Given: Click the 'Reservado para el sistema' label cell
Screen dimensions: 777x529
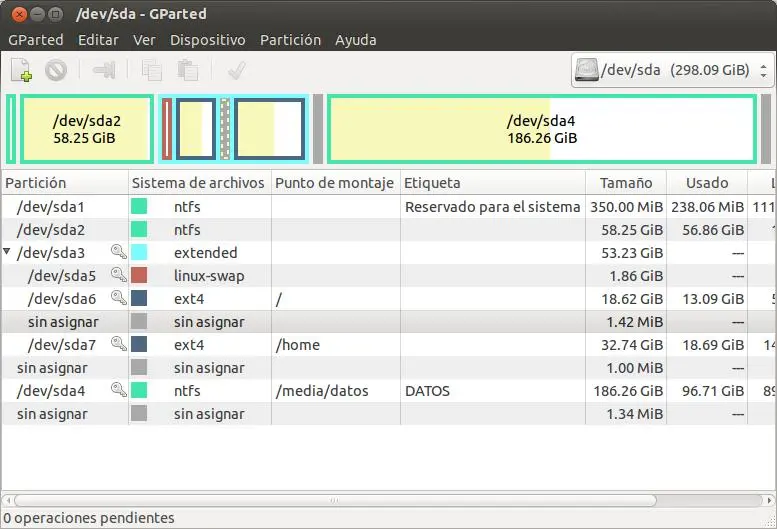Looking at the screenshot, I should (493, 207).
